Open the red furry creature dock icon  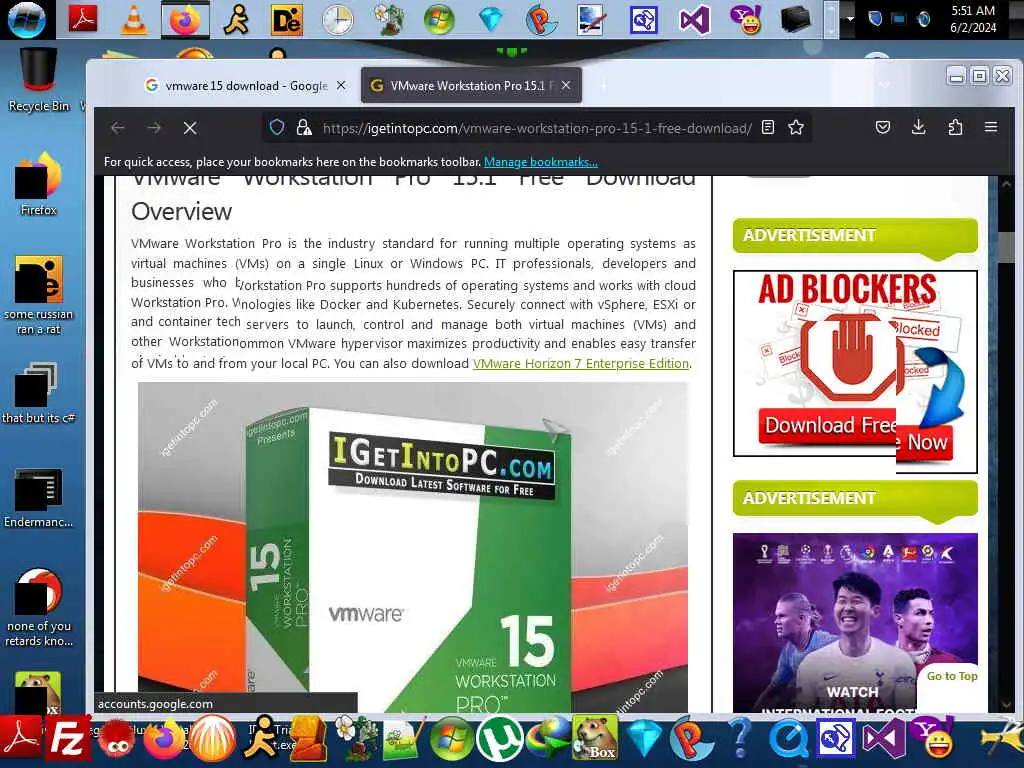coord(118,739)
